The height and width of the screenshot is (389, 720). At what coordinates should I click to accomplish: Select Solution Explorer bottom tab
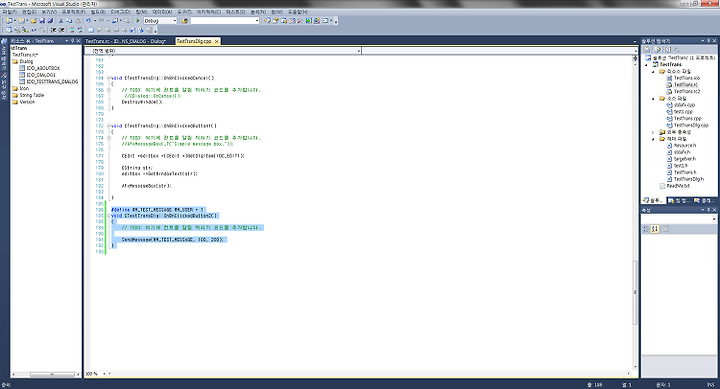[653, 200]
